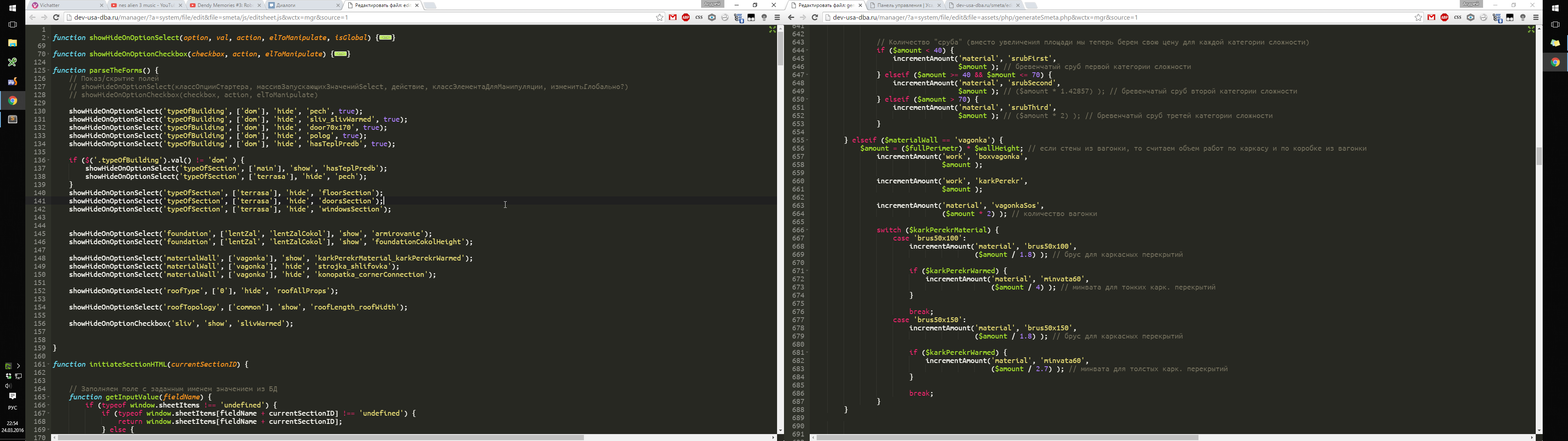Reload page in the left Chrome window
Viewport: 1568px width, 441px height.
pyautogui.click(x=56, y=18)
